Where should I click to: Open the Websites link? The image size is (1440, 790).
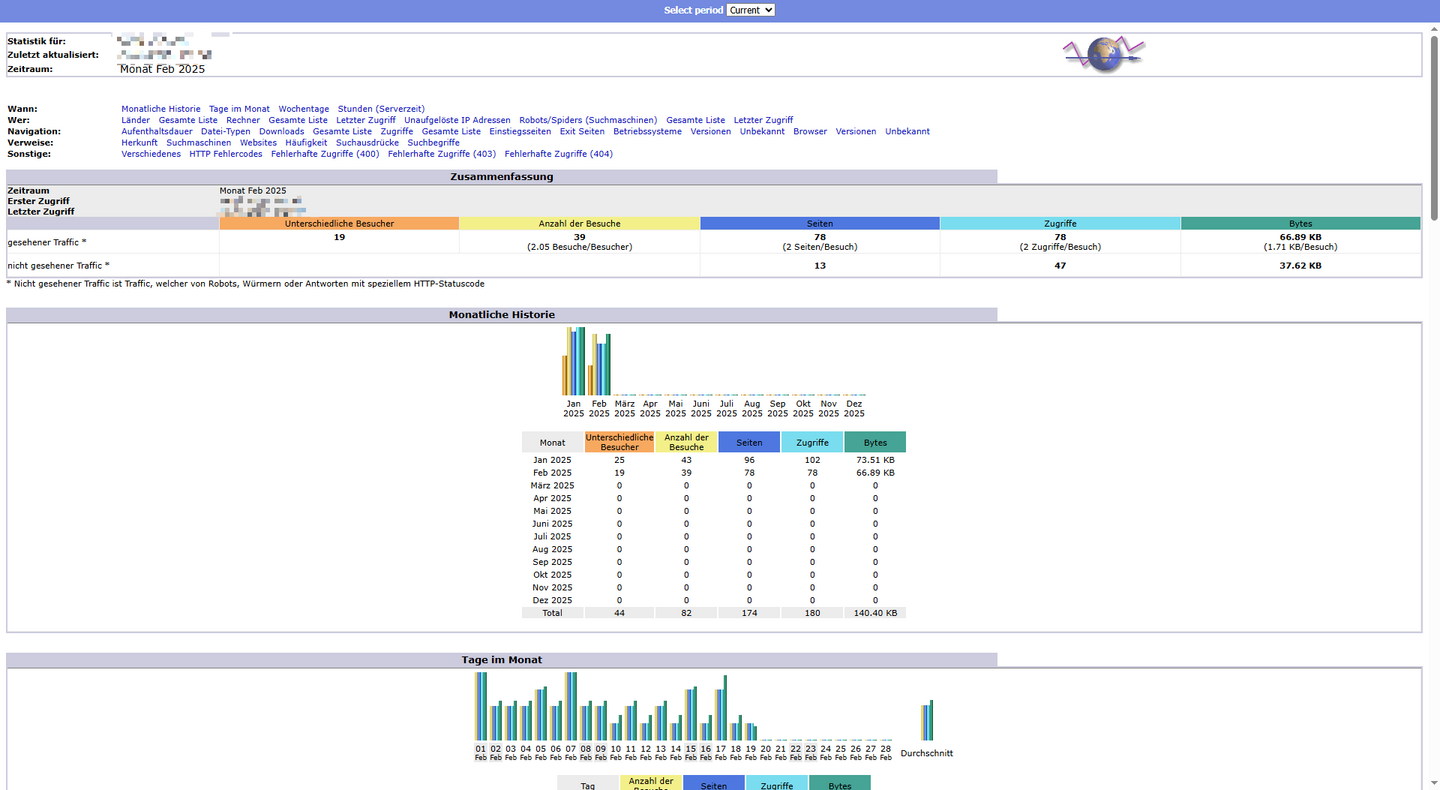coord(258,143)
